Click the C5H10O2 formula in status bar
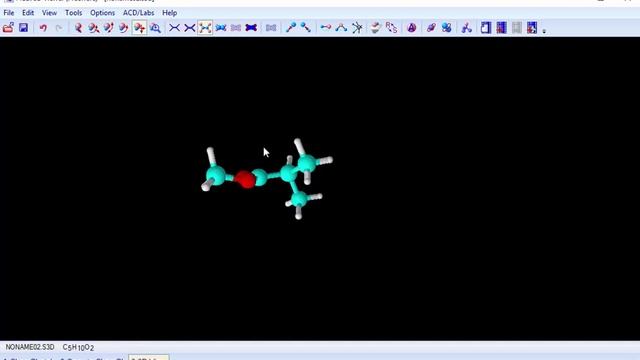The image size is (640, 360). pyautogui.click(x=78, y=347)
